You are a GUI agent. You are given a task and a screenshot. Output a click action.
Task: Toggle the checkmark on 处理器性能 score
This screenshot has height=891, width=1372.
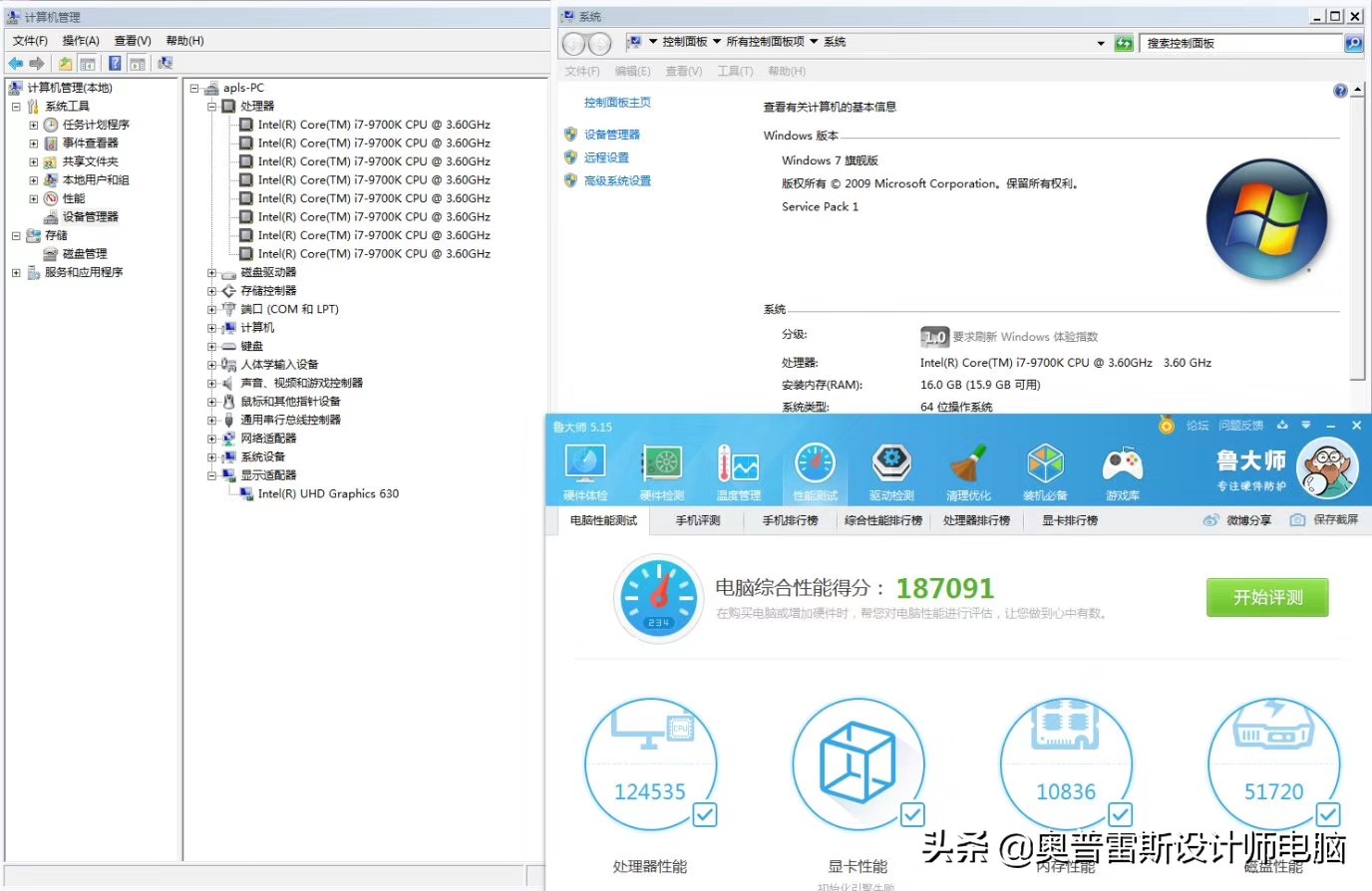(x=705, y=814)
